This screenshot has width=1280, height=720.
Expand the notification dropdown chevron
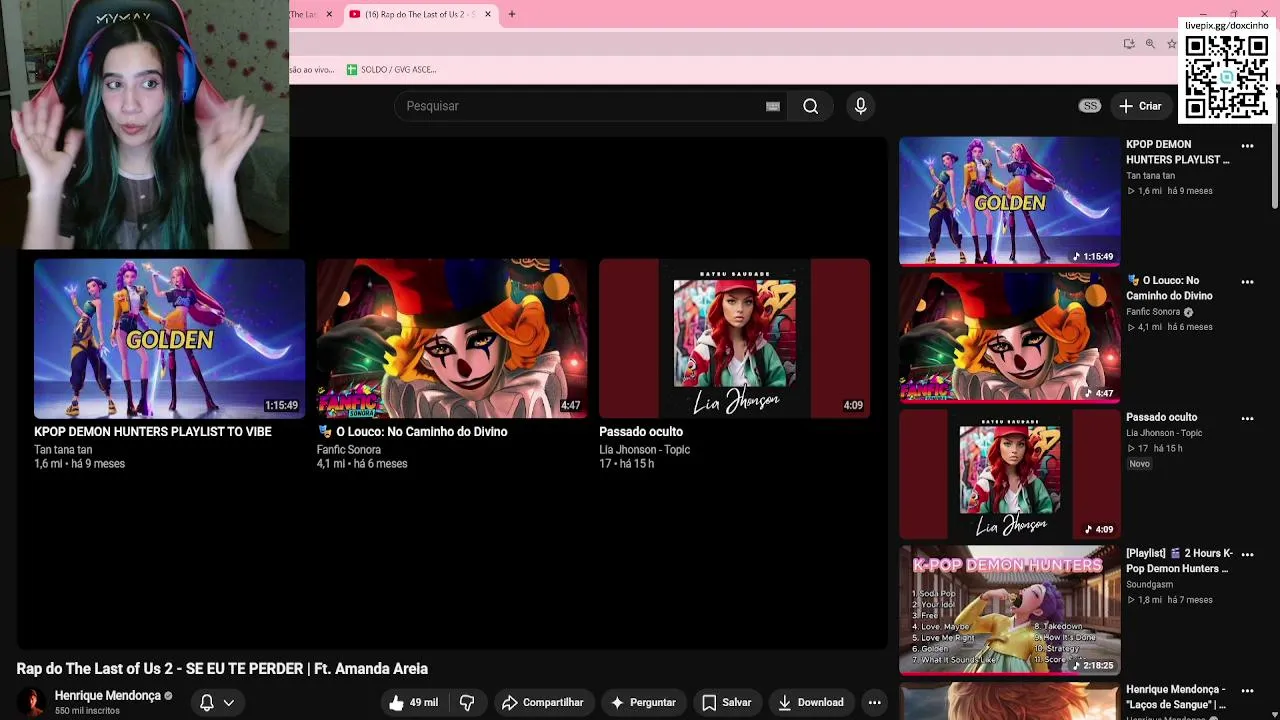point(229,703)
